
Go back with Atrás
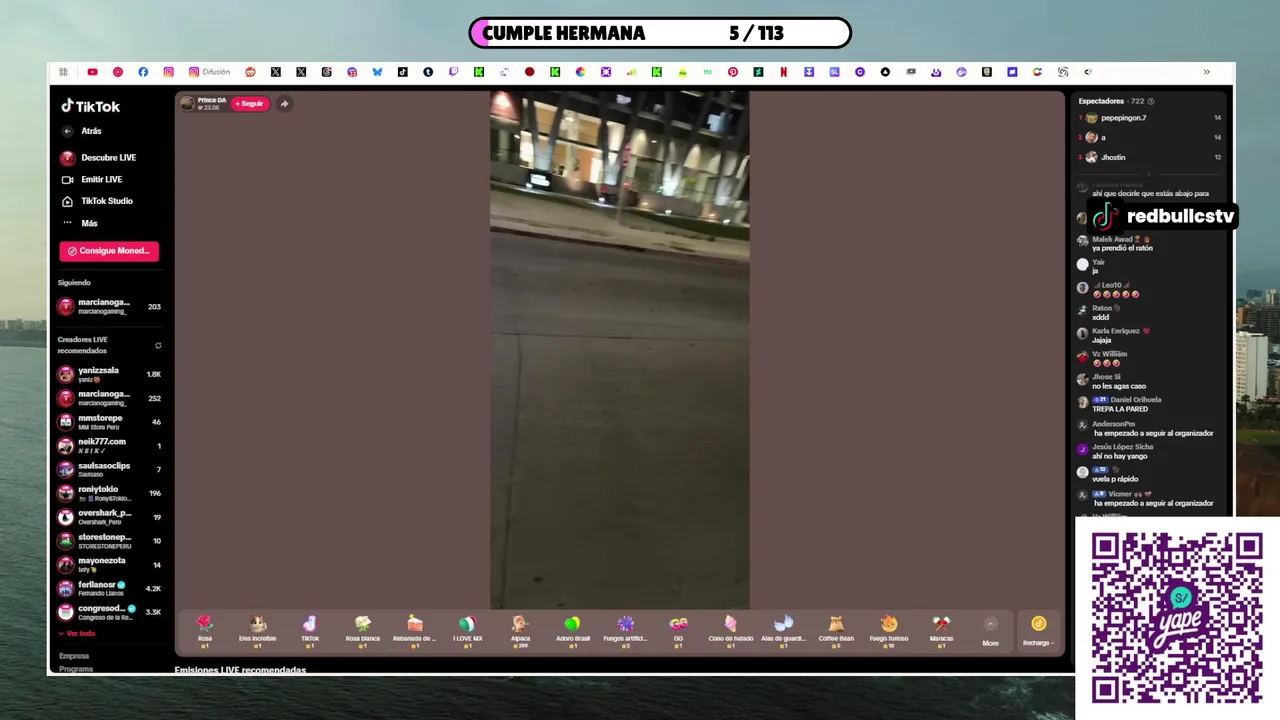coord(82,131)
